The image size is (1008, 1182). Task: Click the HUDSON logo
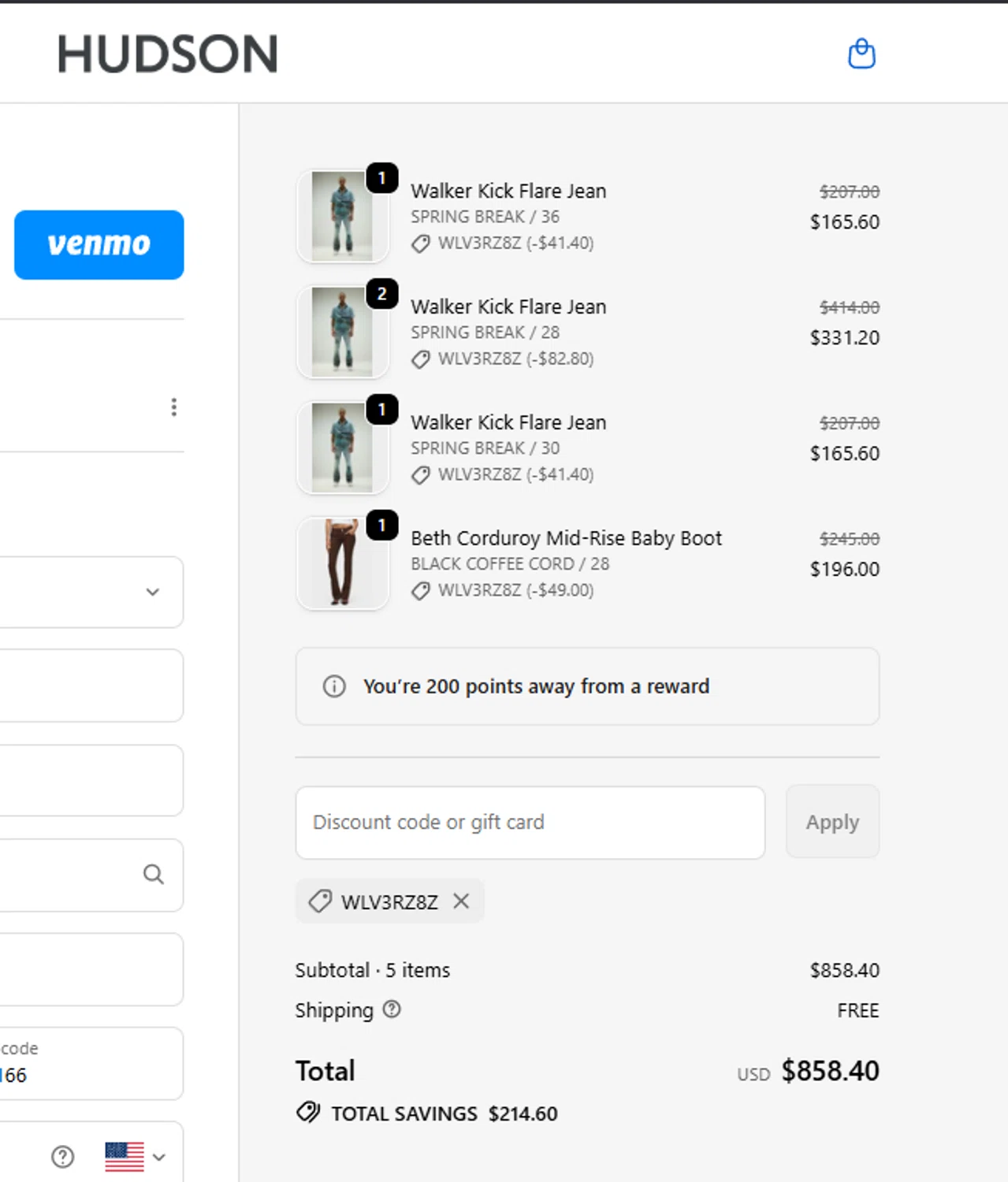point(168,54)
